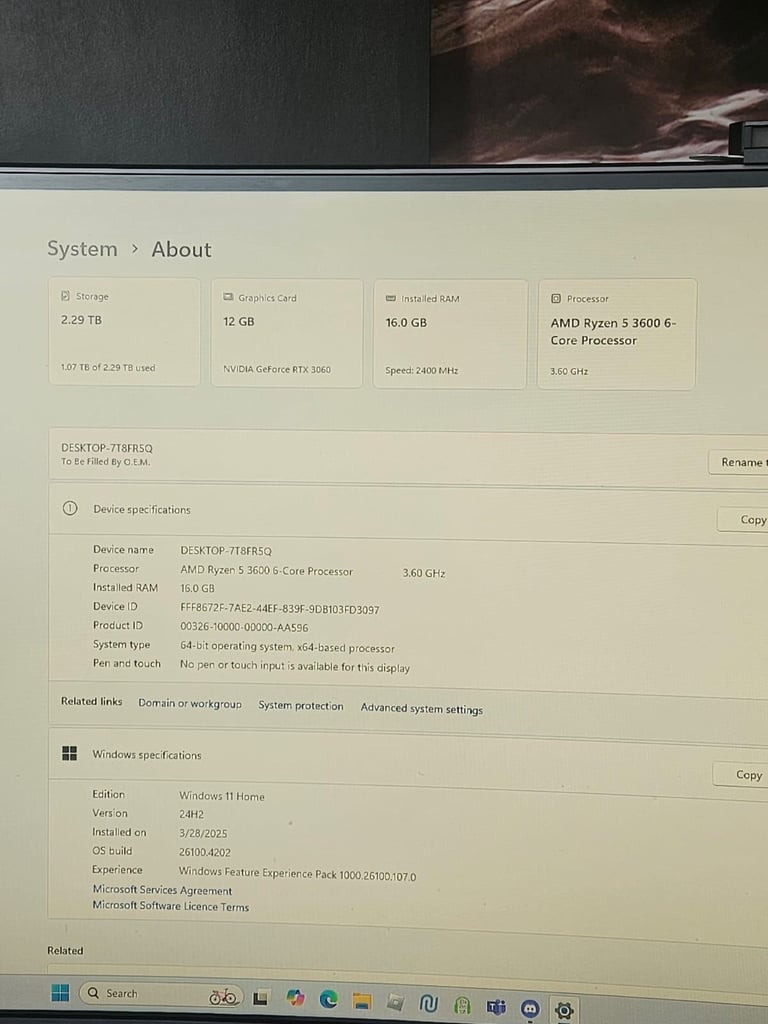Image resolution: width=768 pixels, height=1024 pixels.
Task: Click 'Speed: 2400 MHz' text
Action: [x=421, y=370]
